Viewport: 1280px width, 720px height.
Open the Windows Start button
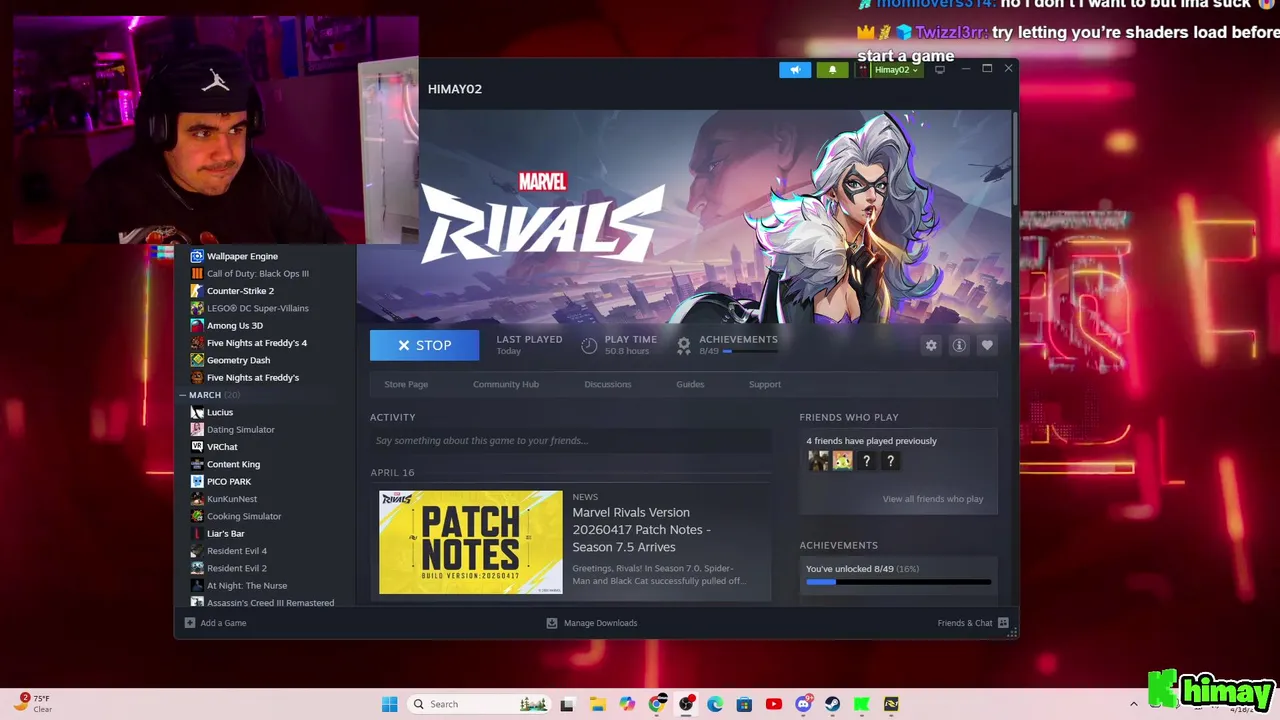pos(389,704)
